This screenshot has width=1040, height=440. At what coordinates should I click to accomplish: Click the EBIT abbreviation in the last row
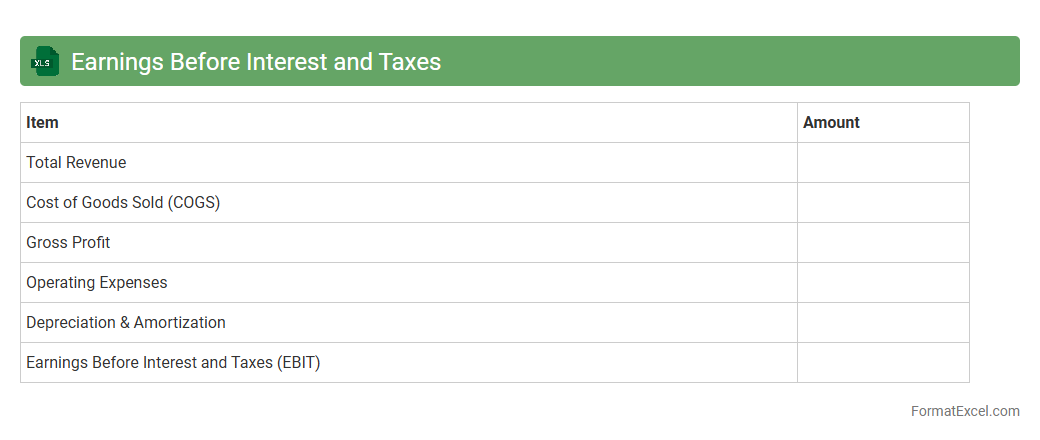(x=297, y=362)
